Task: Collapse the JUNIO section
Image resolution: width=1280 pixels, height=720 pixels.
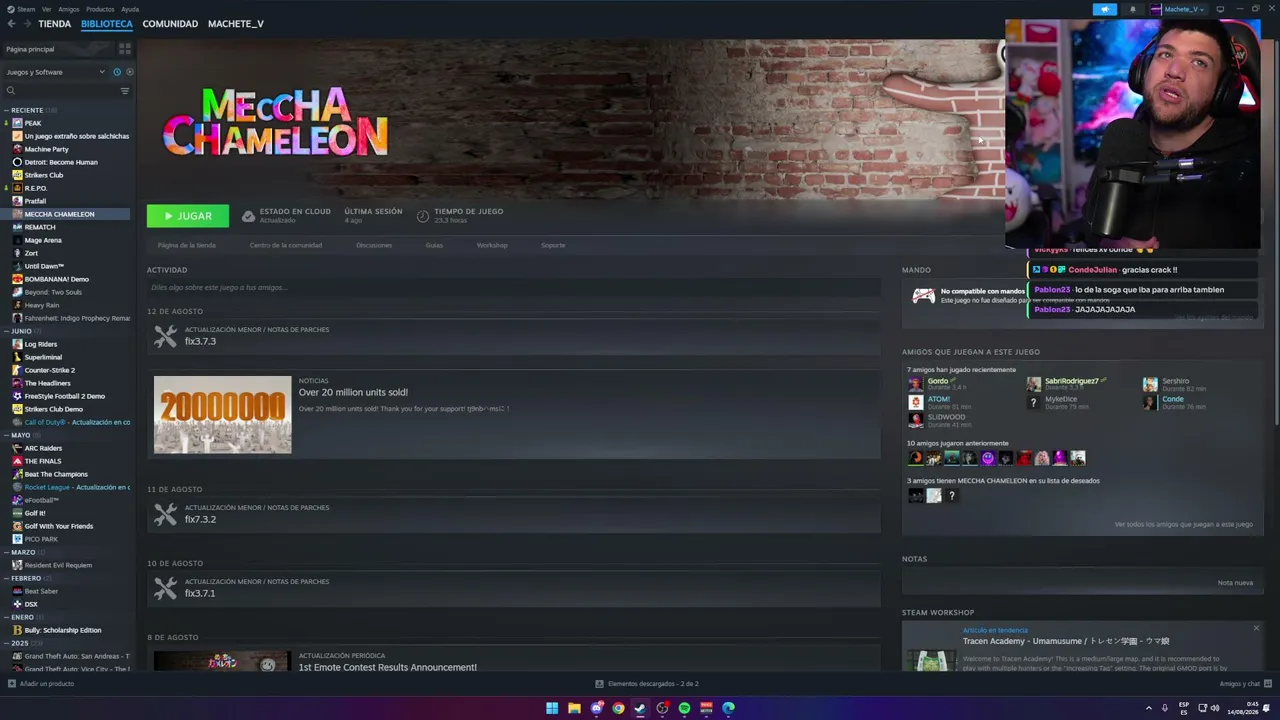Action: point(6,331)
